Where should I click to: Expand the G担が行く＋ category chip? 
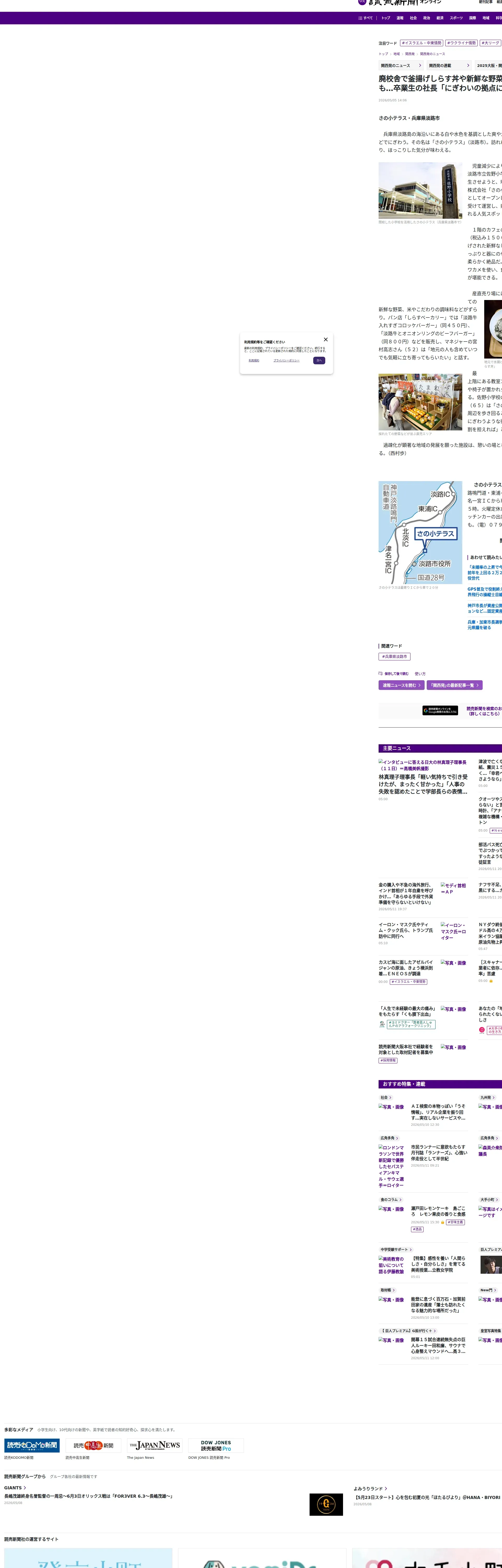pyautogui.click(x=408, y=1331)
